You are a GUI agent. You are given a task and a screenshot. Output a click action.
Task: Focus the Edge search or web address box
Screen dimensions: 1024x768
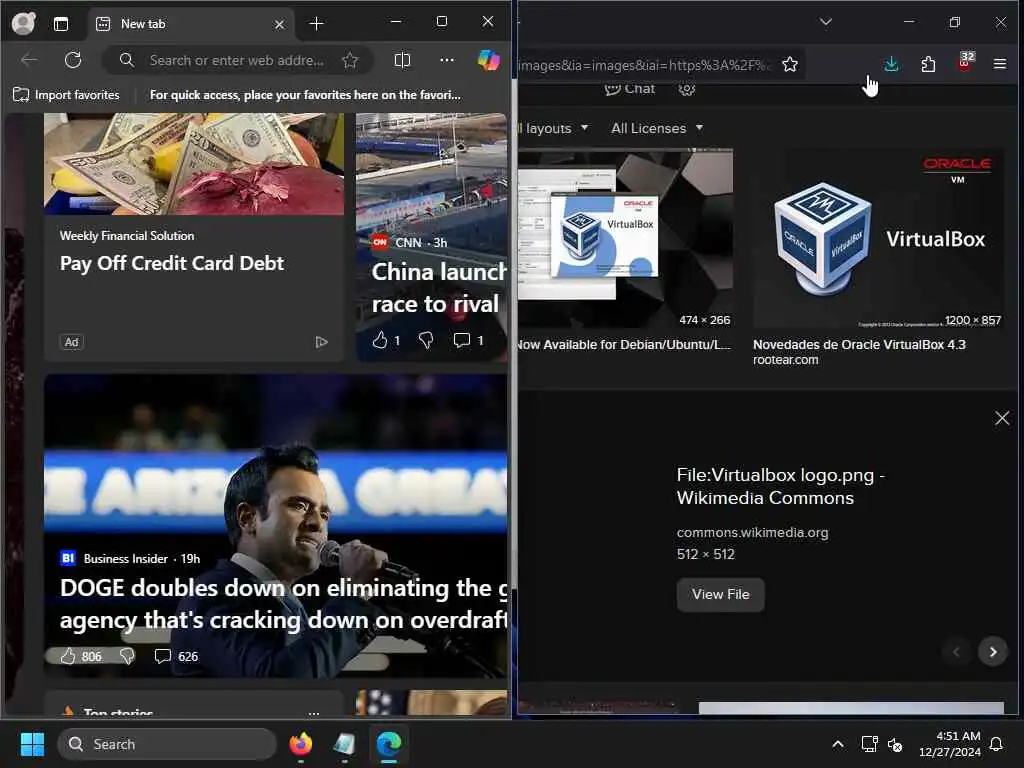click(235, 60)
